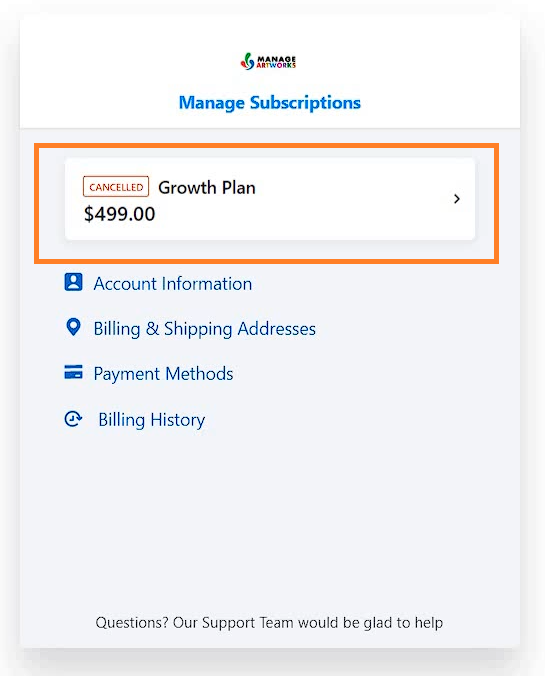This screenshot has height=686, width=545.
Task: View the Billing History page
Action: tap(152, 420)
